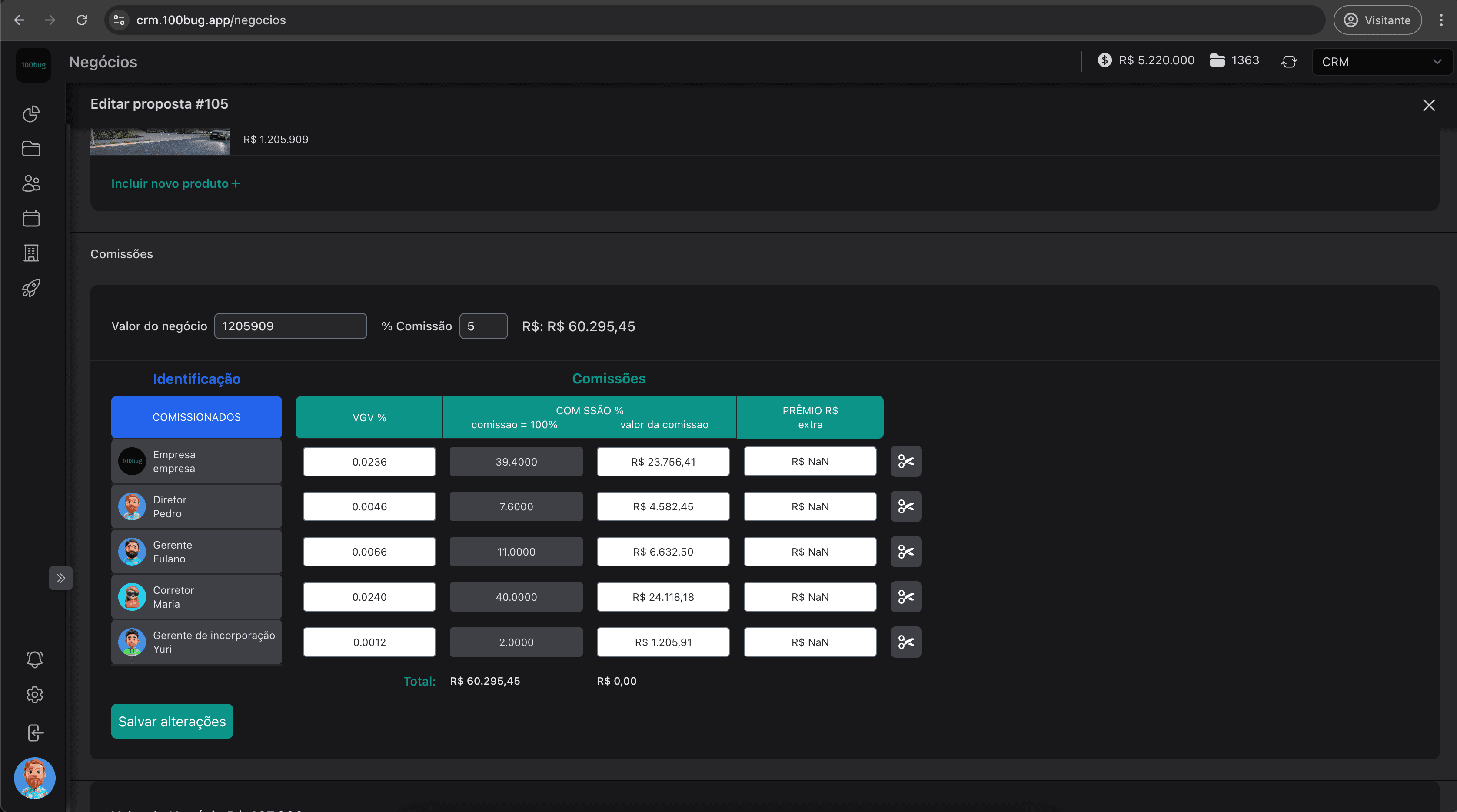
Task: Click Corretor Maria prêmio field R$ NaN
Action: 811,597
